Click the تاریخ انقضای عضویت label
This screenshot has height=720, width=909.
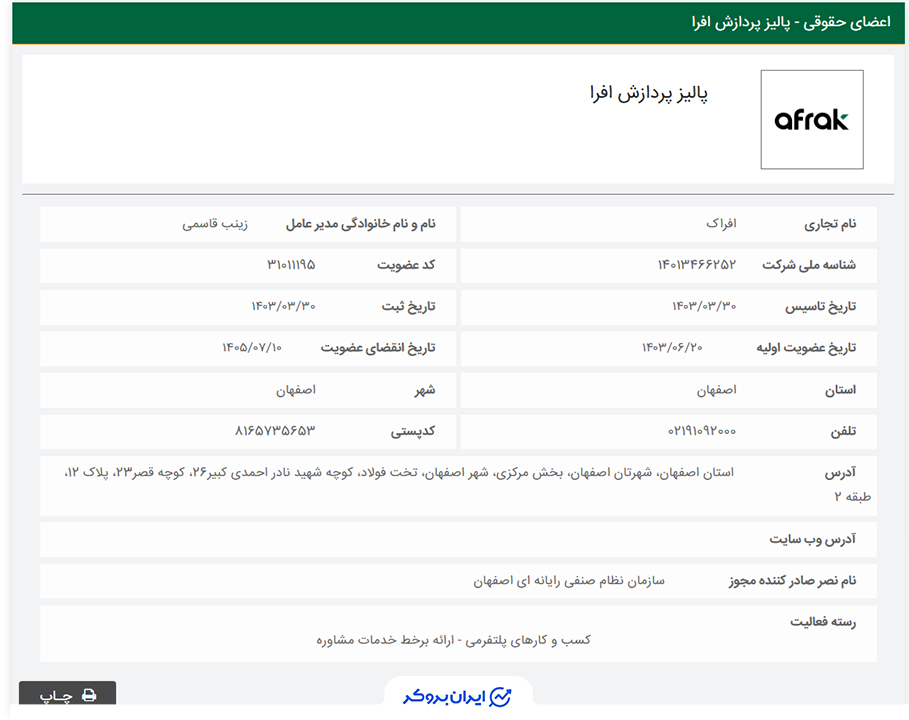[378, 348]
